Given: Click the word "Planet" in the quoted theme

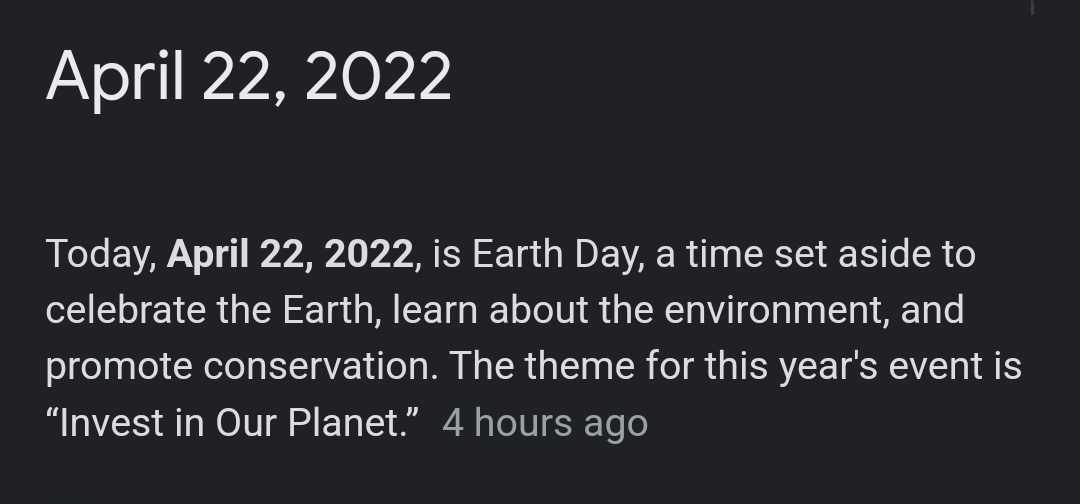Looking at the screenshot, I should click(346, 423).
